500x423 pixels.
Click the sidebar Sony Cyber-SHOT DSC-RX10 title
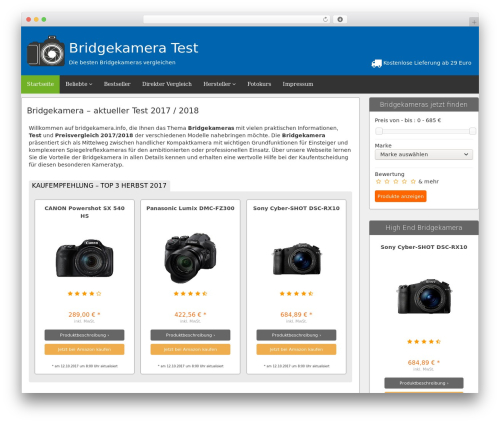coord(424,247)
